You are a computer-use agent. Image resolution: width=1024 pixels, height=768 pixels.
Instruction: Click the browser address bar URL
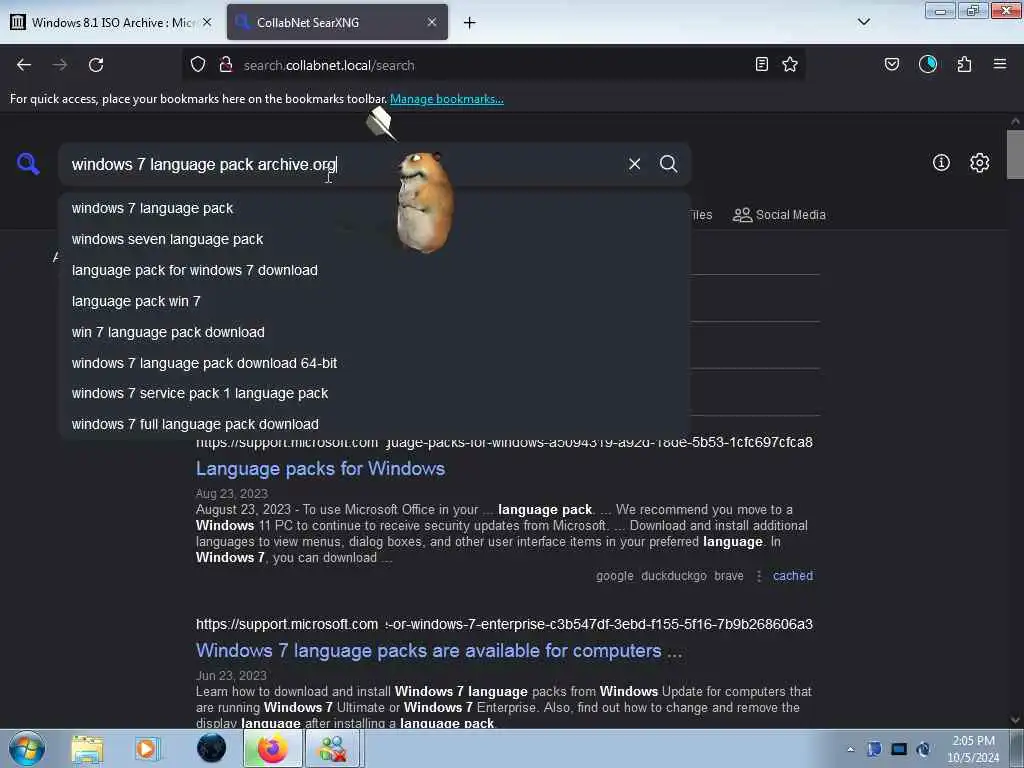[328, 65]
